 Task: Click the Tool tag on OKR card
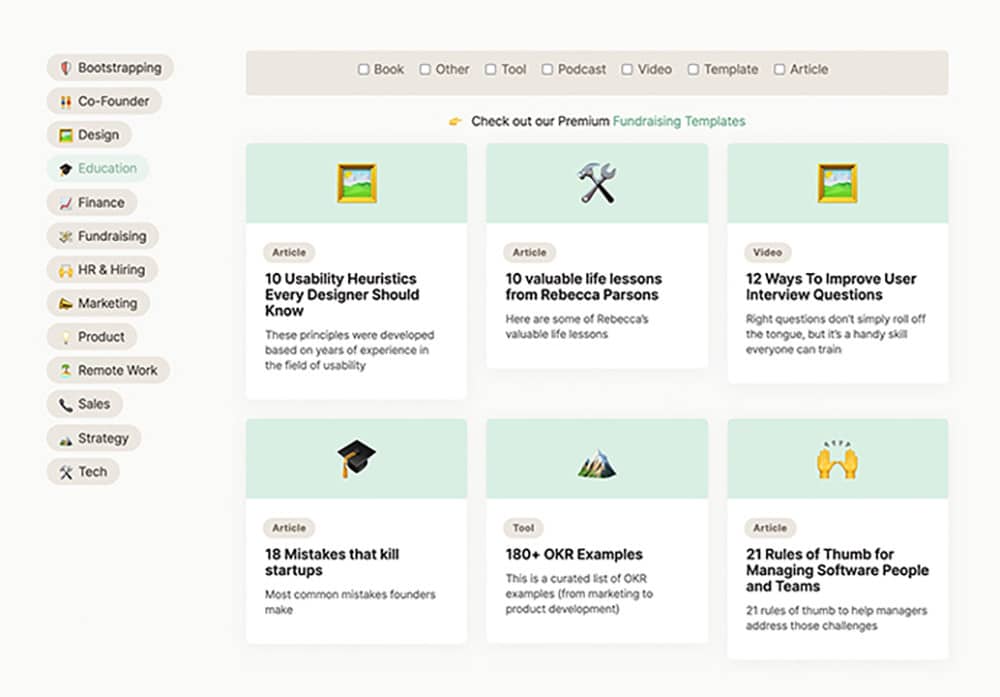(x=523, y=528)
